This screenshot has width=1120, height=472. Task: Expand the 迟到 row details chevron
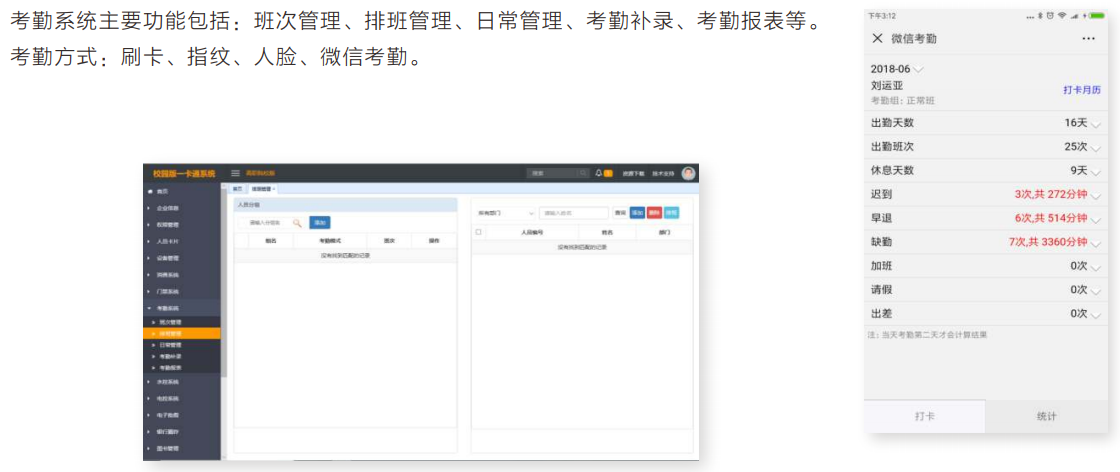click(x=1096, y=195)
